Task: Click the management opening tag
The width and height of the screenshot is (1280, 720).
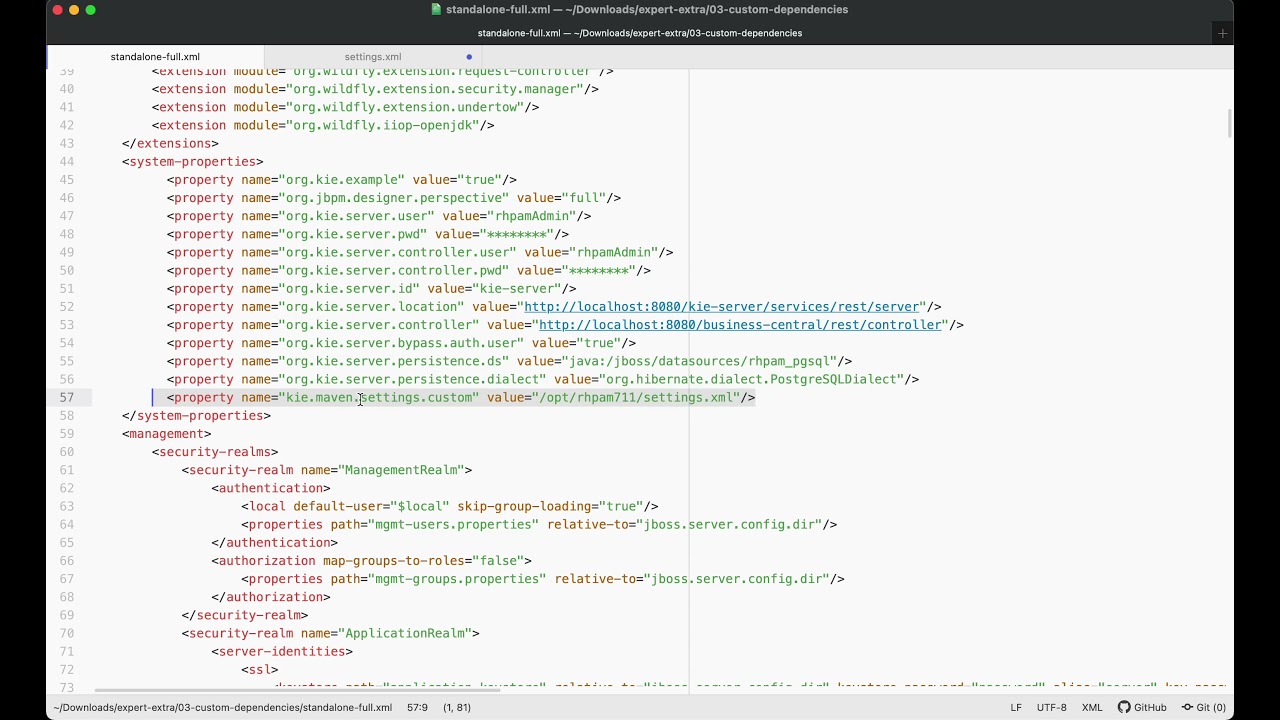Action: click(x=167, y=434)
